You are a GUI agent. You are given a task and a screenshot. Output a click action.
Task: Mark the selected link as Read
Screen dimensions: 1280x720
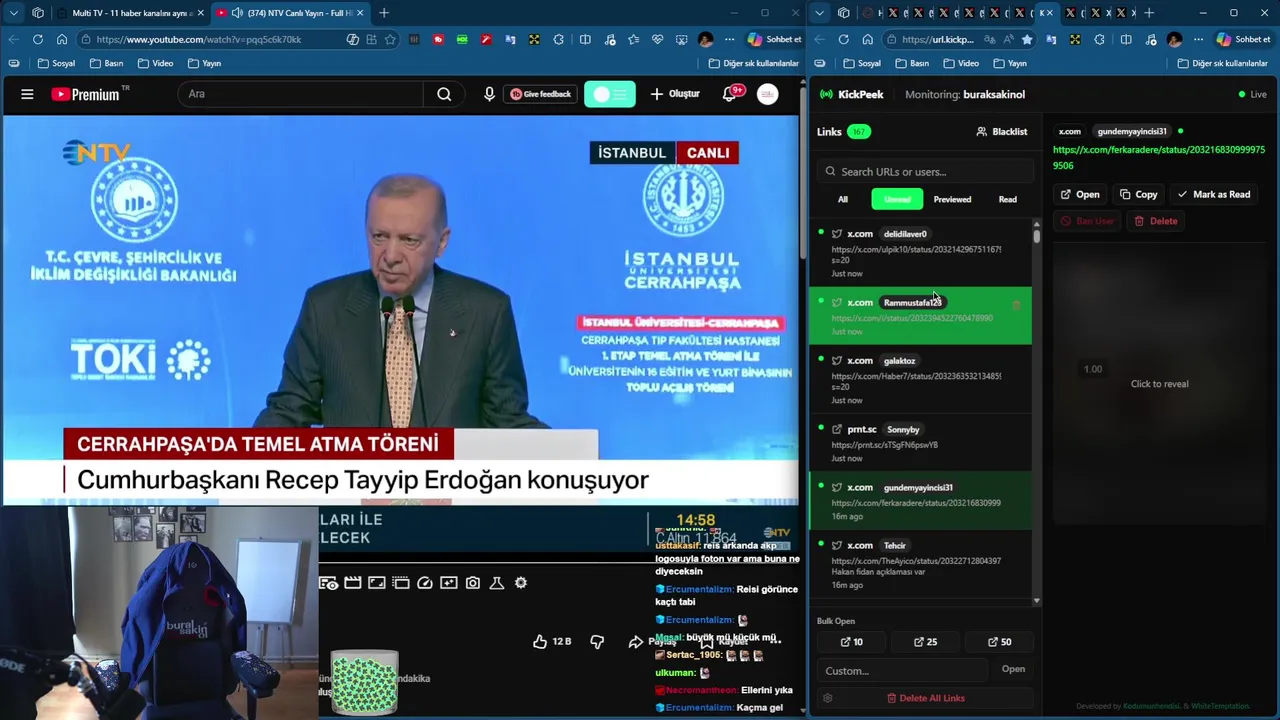click(1214, 194)
